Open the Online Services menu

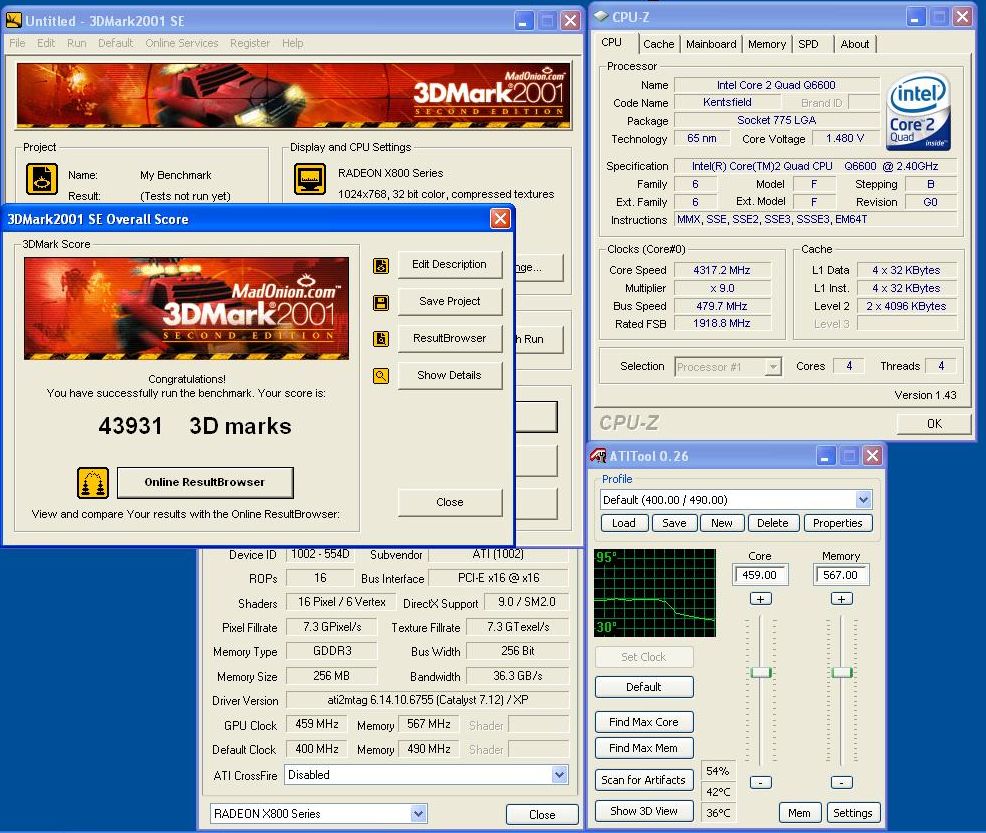click(x=182, y=43)
